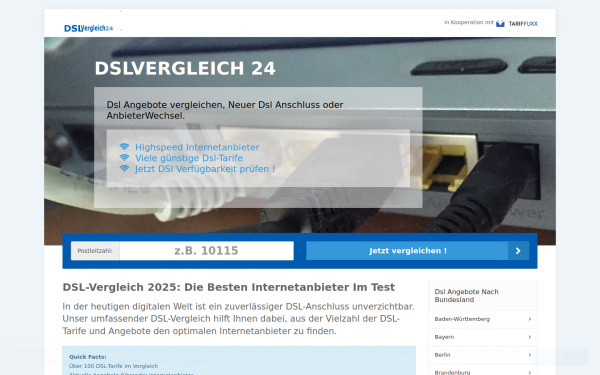Click the Über 100 DSL-Tarife im Vergleich line
The height and width of the screenshot is (375, 600).
click(x=113, y=366)
